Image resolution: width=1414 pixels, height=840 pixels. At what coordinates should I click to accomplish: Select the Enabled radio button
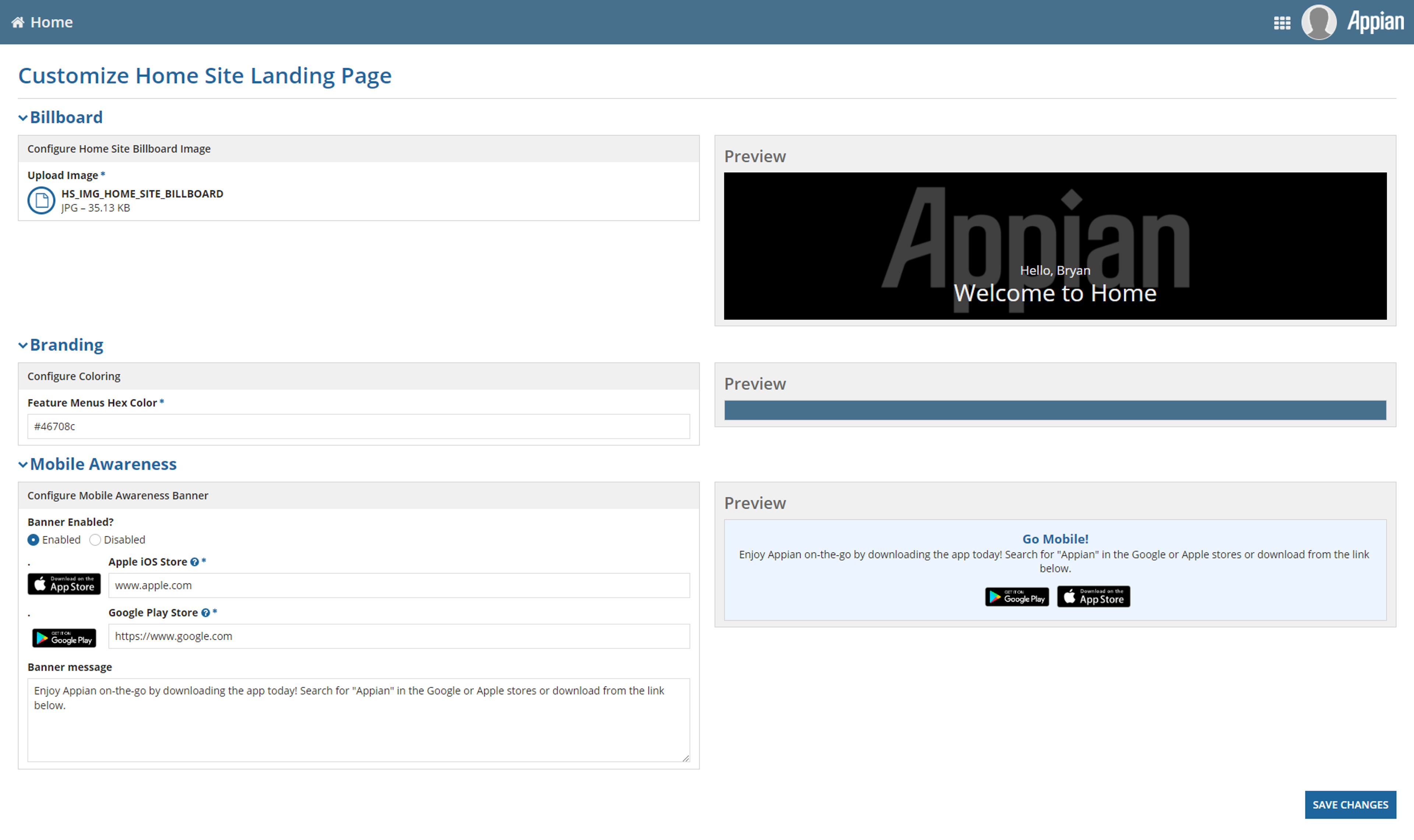tap(34, 540)
